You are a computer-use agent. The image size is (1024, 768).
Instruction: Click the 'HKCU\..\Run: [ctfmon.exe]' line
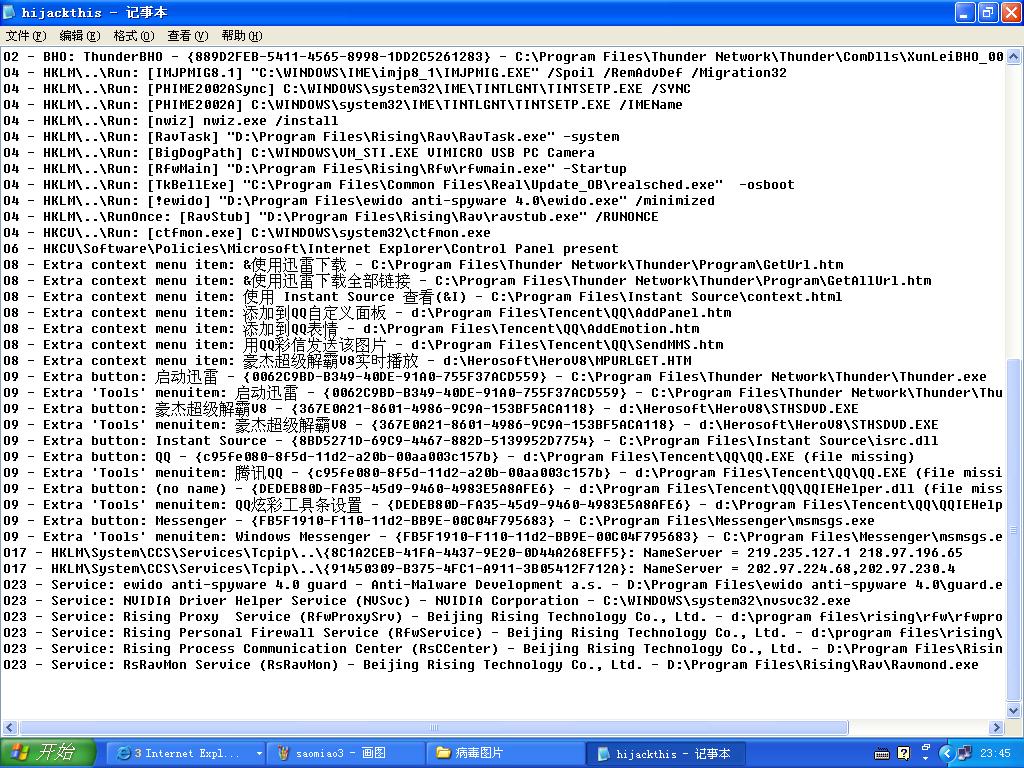[x=247, y=232]
